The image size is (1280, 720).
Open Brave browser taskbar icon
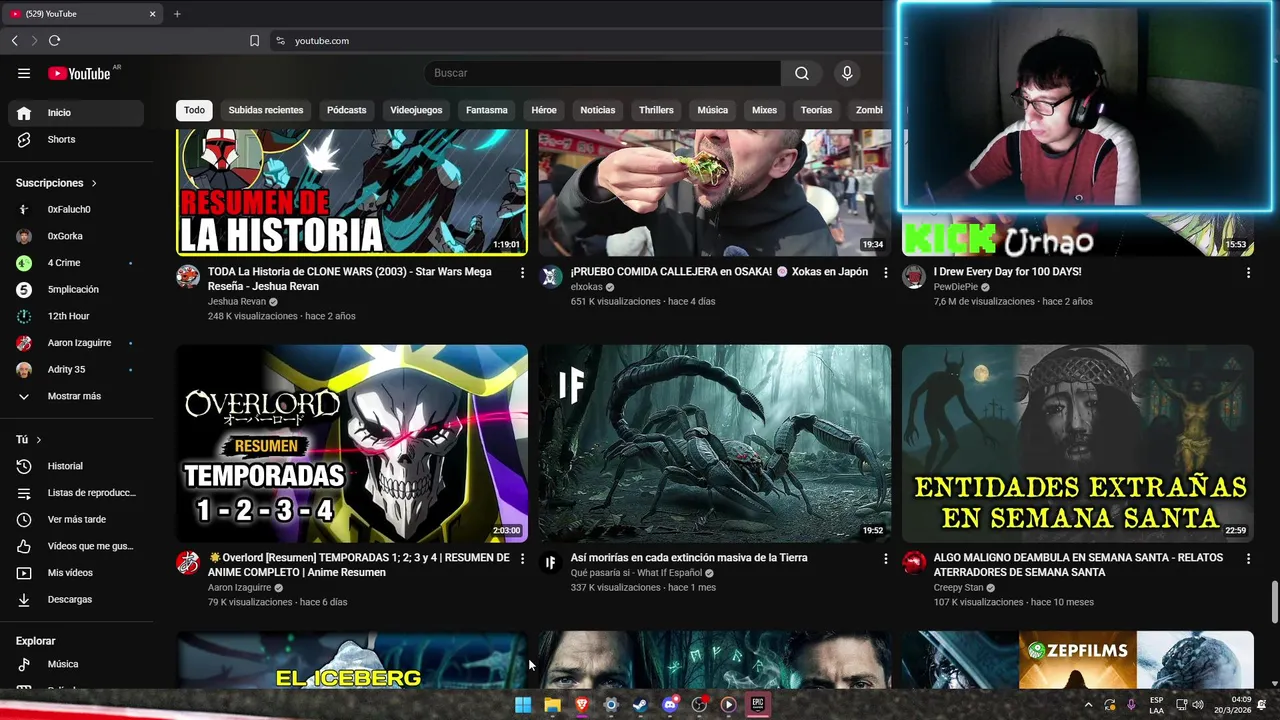pos(582,705)
